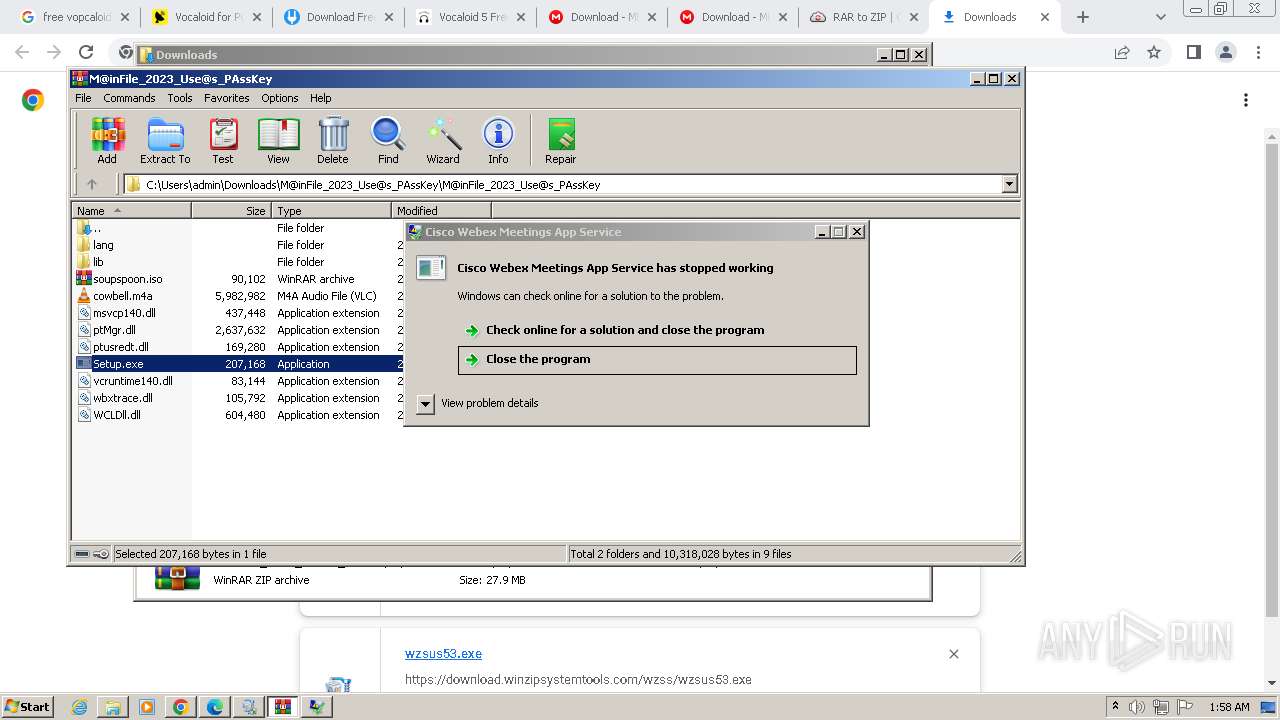Show hidden tray icons arrow
This screenshot has width=1280, height=720.
[x=1115, y=707]
